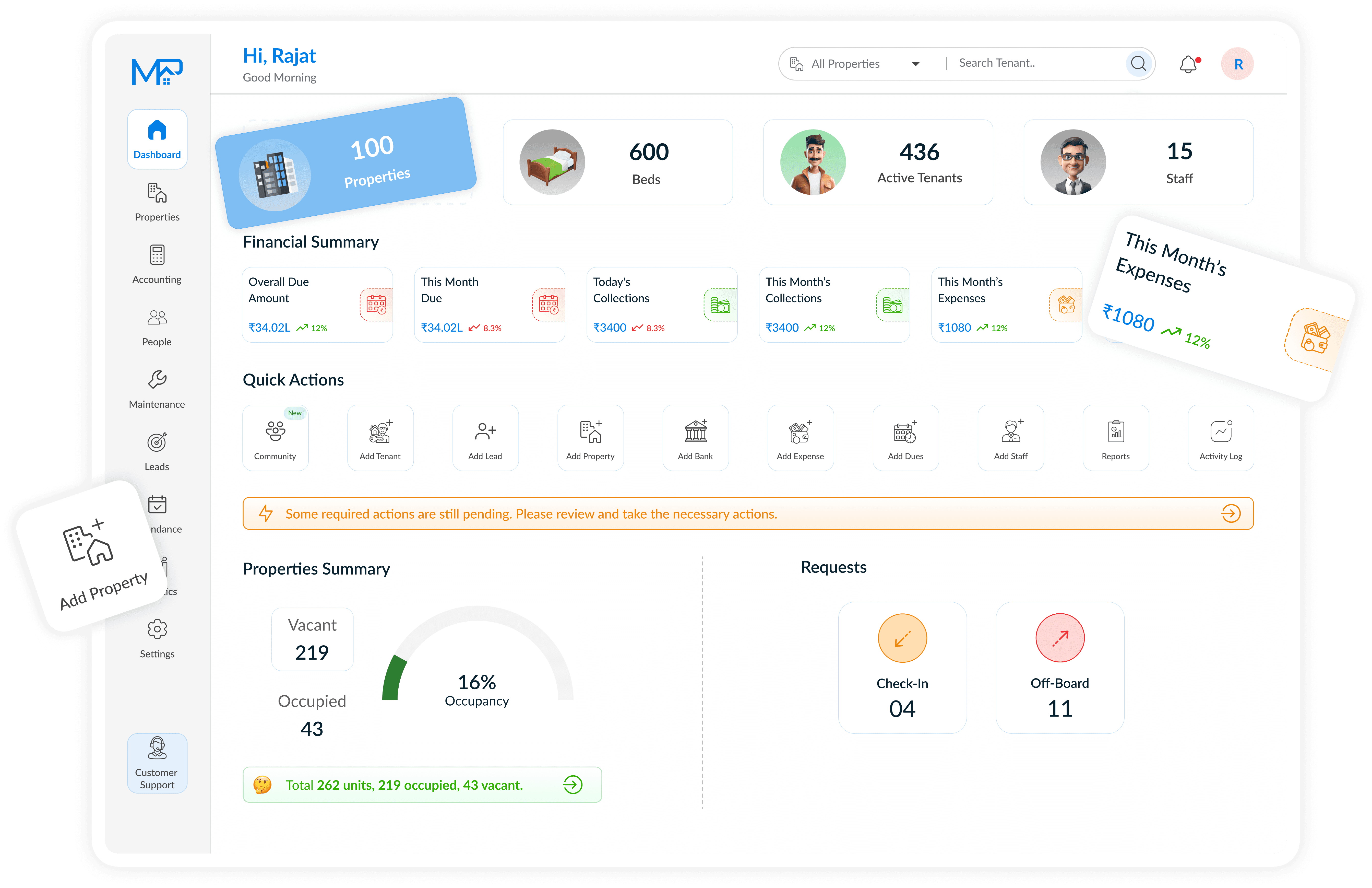Image resolution: width=1372 pixels, height=888 pixels.
Task: Click Today's Collections cash icon
Action: [720, 305]
